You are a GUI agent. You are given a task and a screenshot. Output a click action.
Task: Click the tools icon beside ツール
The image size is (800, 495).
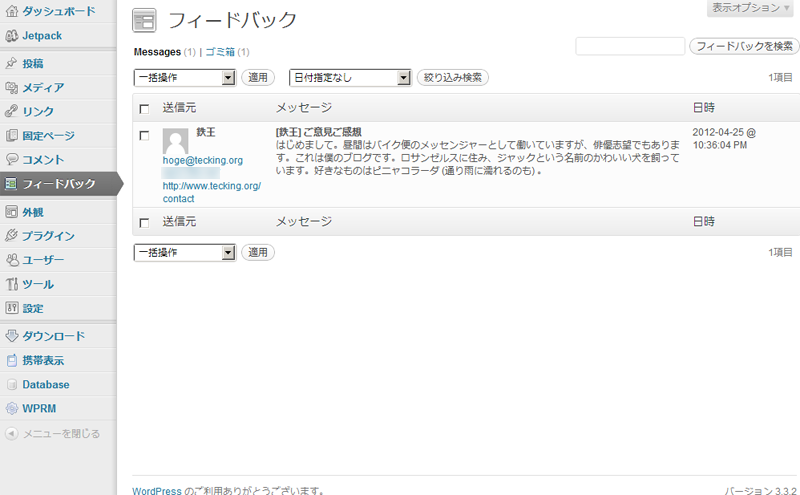(12, 284)
